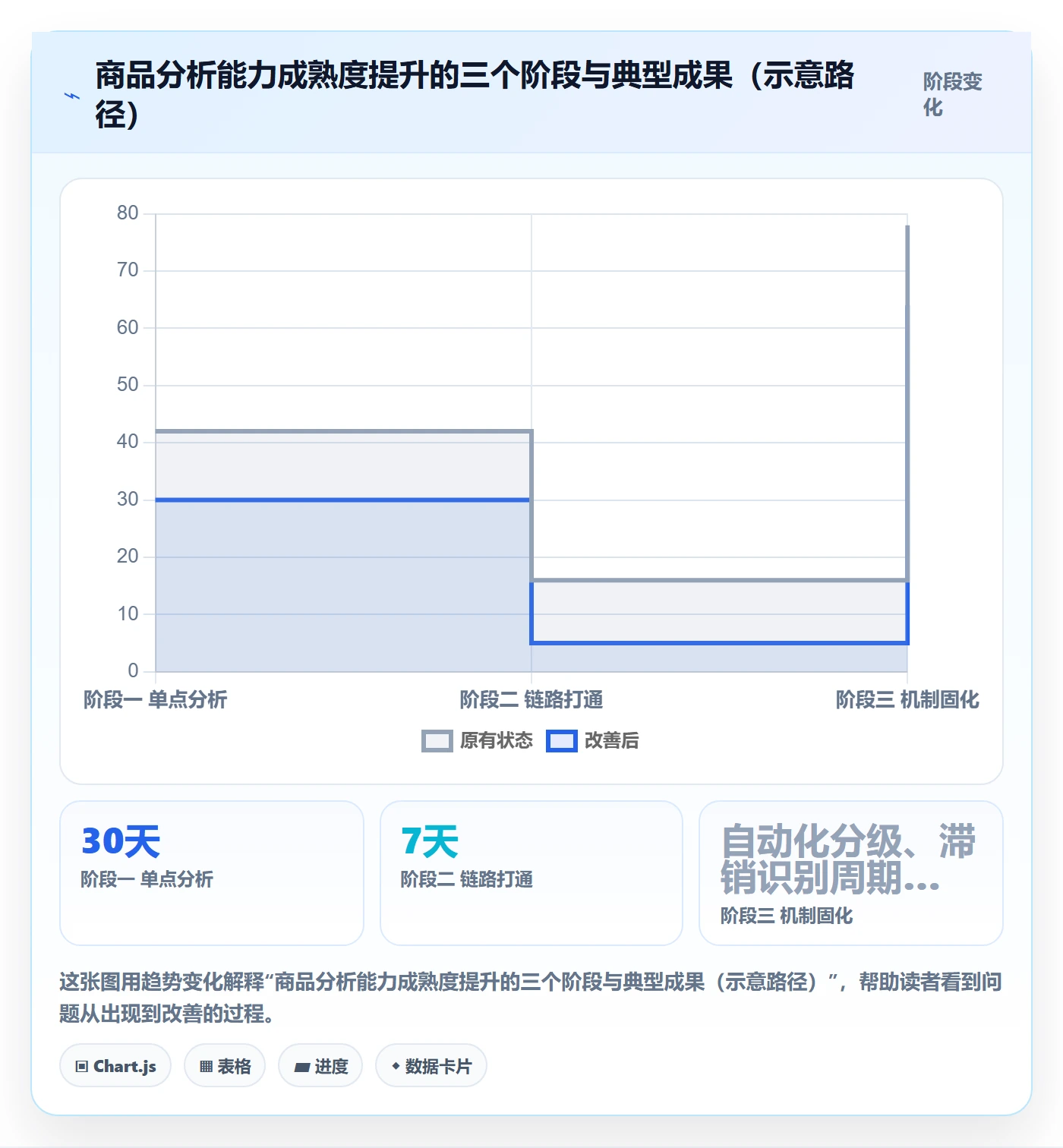Click the x-axis label 阶段三 机制固化

point(907,700)
